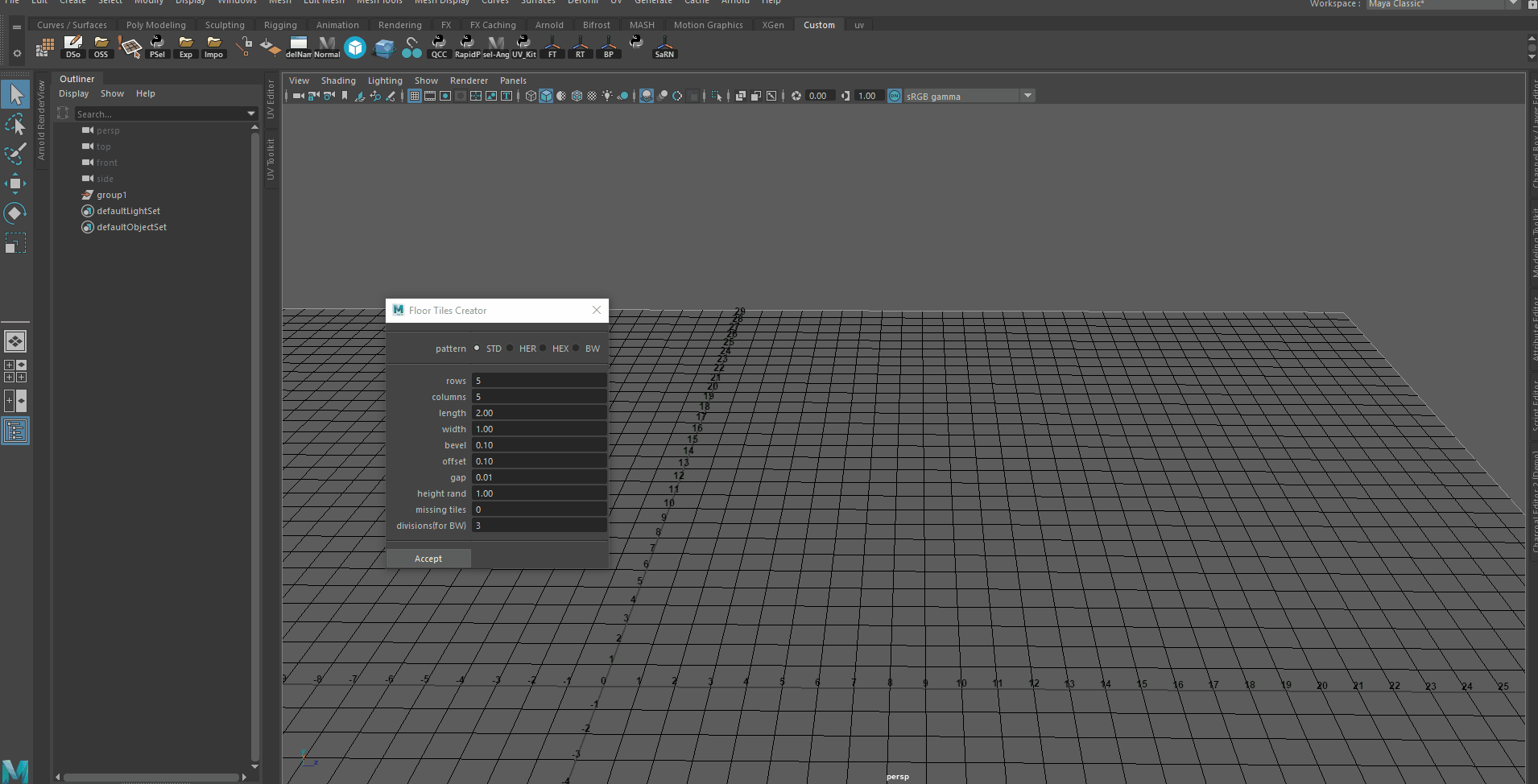Switch to Sculpting shelf tab
1538x784 pixels.
click(x=225, y=25)
